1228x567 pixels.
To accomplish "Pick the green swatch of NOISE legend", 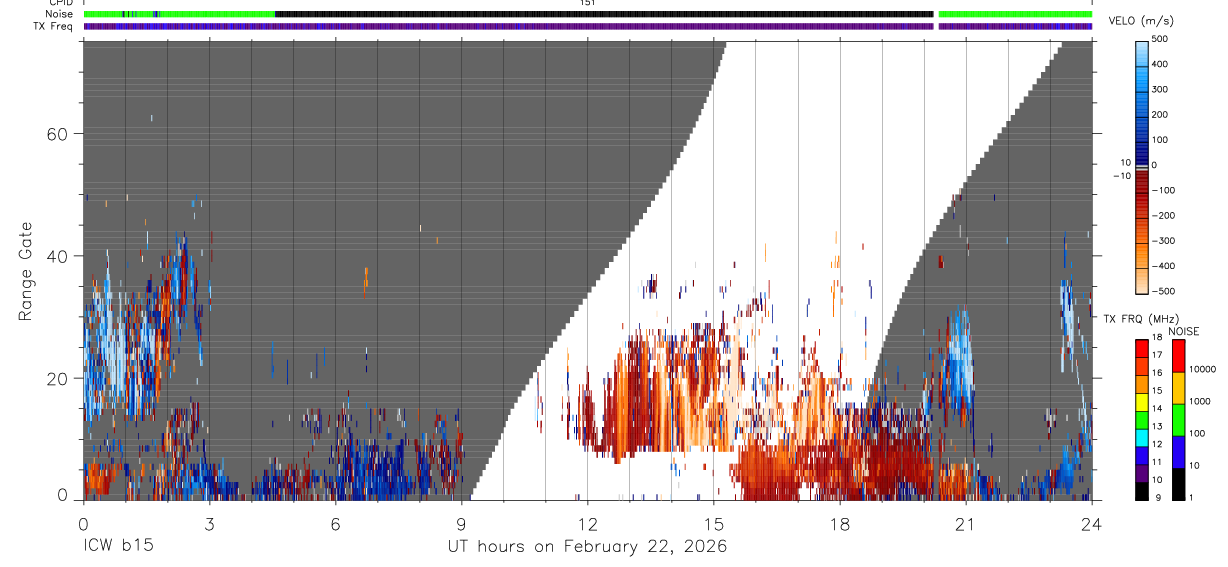I will tap(1178, 420).
